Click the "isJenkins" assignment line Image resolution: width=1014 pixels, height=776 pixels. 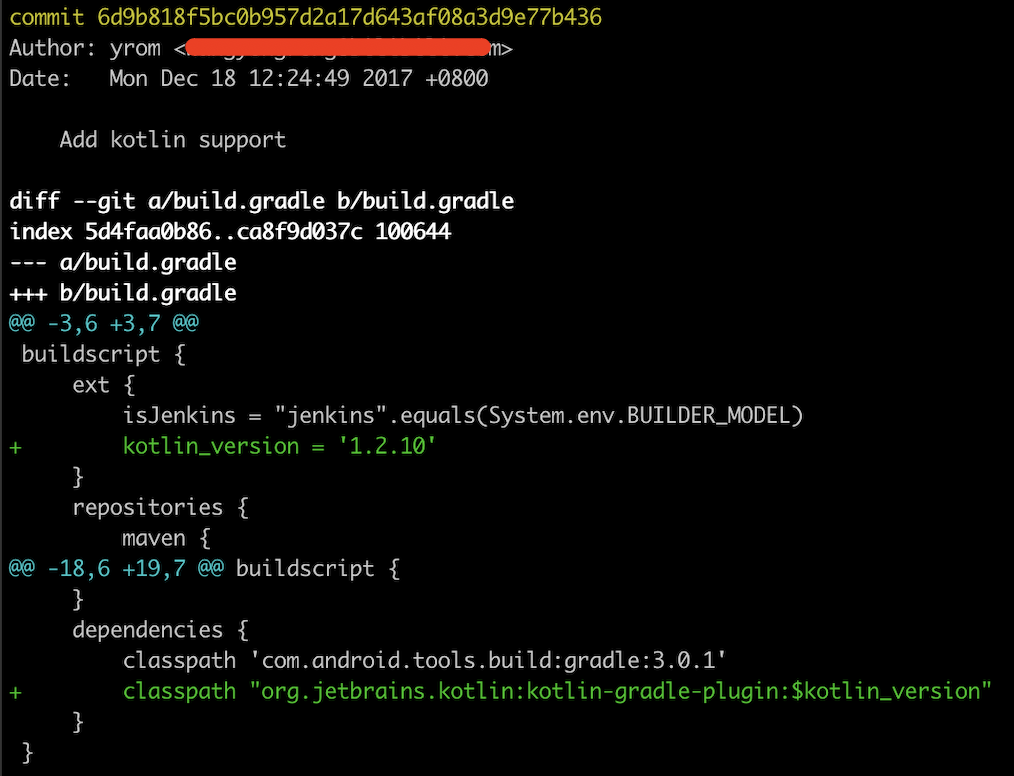(x=463, y=415)
